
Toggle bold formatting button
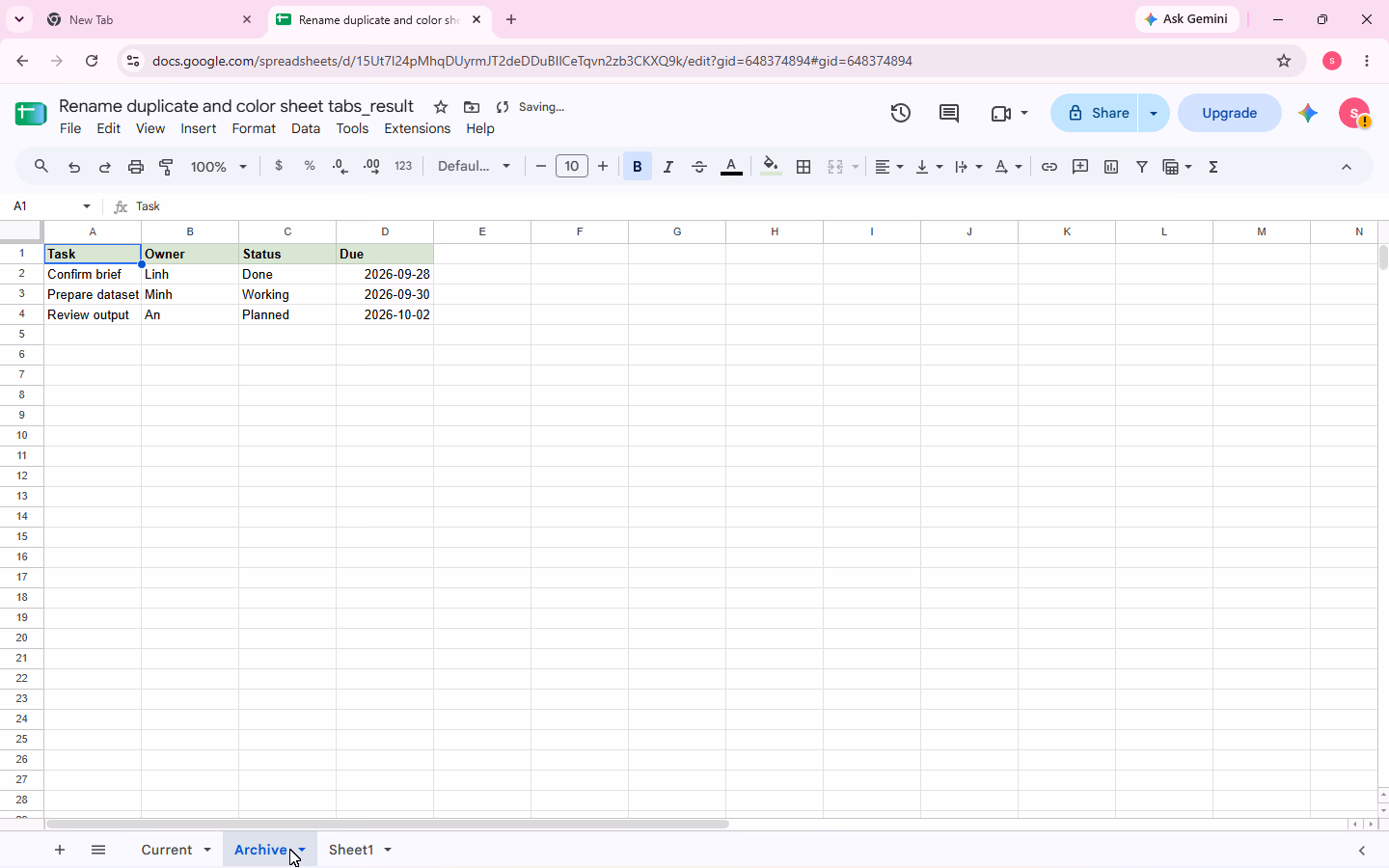[638, 167]
